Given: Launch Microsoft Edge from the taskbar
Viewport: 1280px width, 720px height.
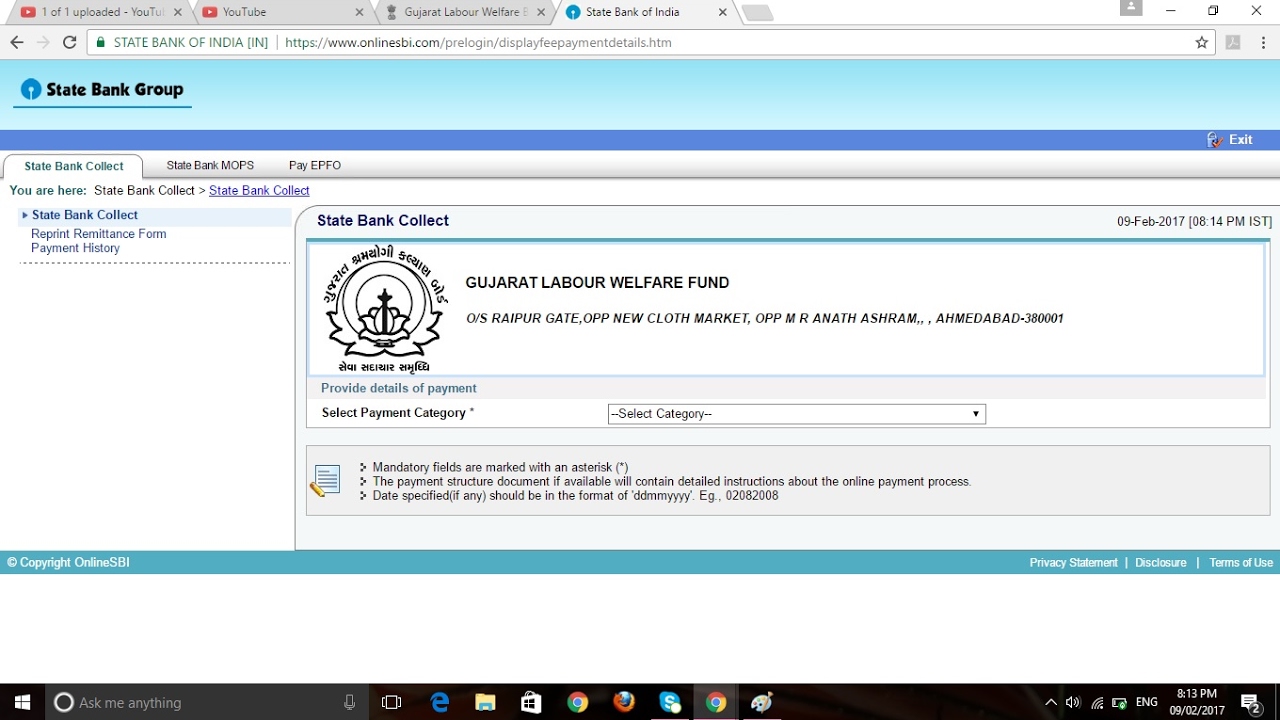Looking at the screenshot, I should [x=440, y=702].
